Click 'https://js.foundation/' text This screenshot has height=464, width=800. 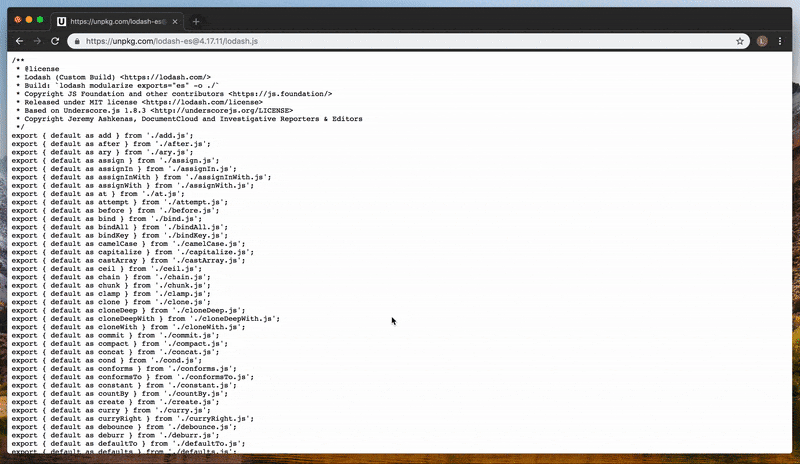280,94
